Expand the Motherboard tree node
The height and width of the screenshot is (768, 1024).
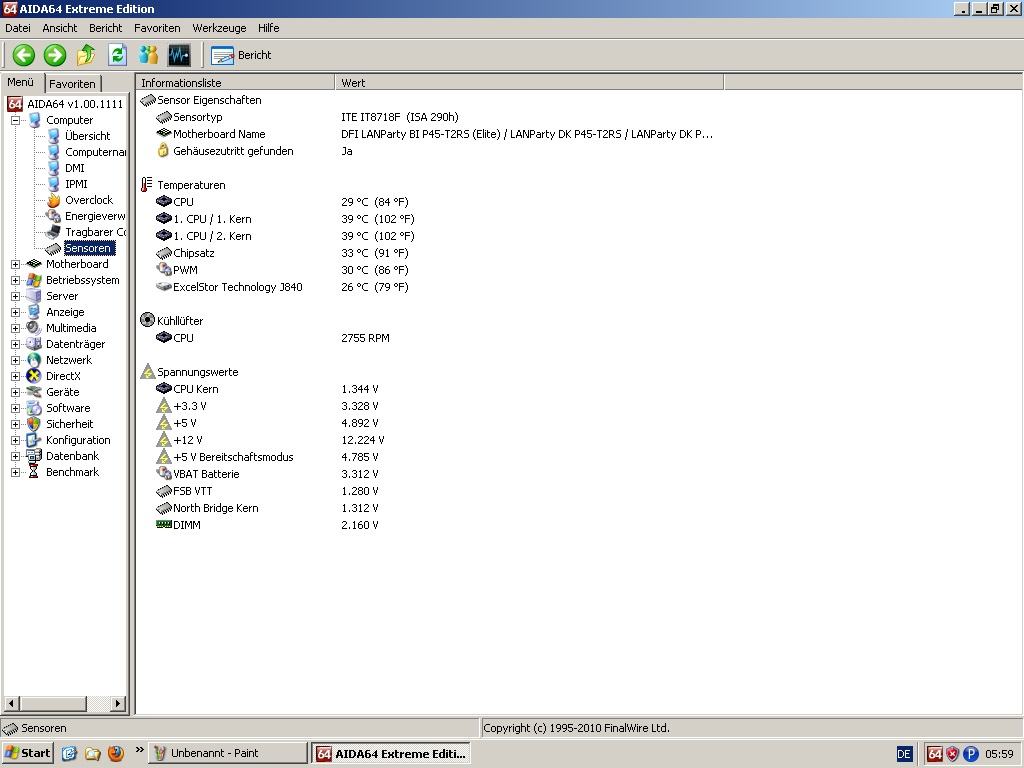point(15,264)
